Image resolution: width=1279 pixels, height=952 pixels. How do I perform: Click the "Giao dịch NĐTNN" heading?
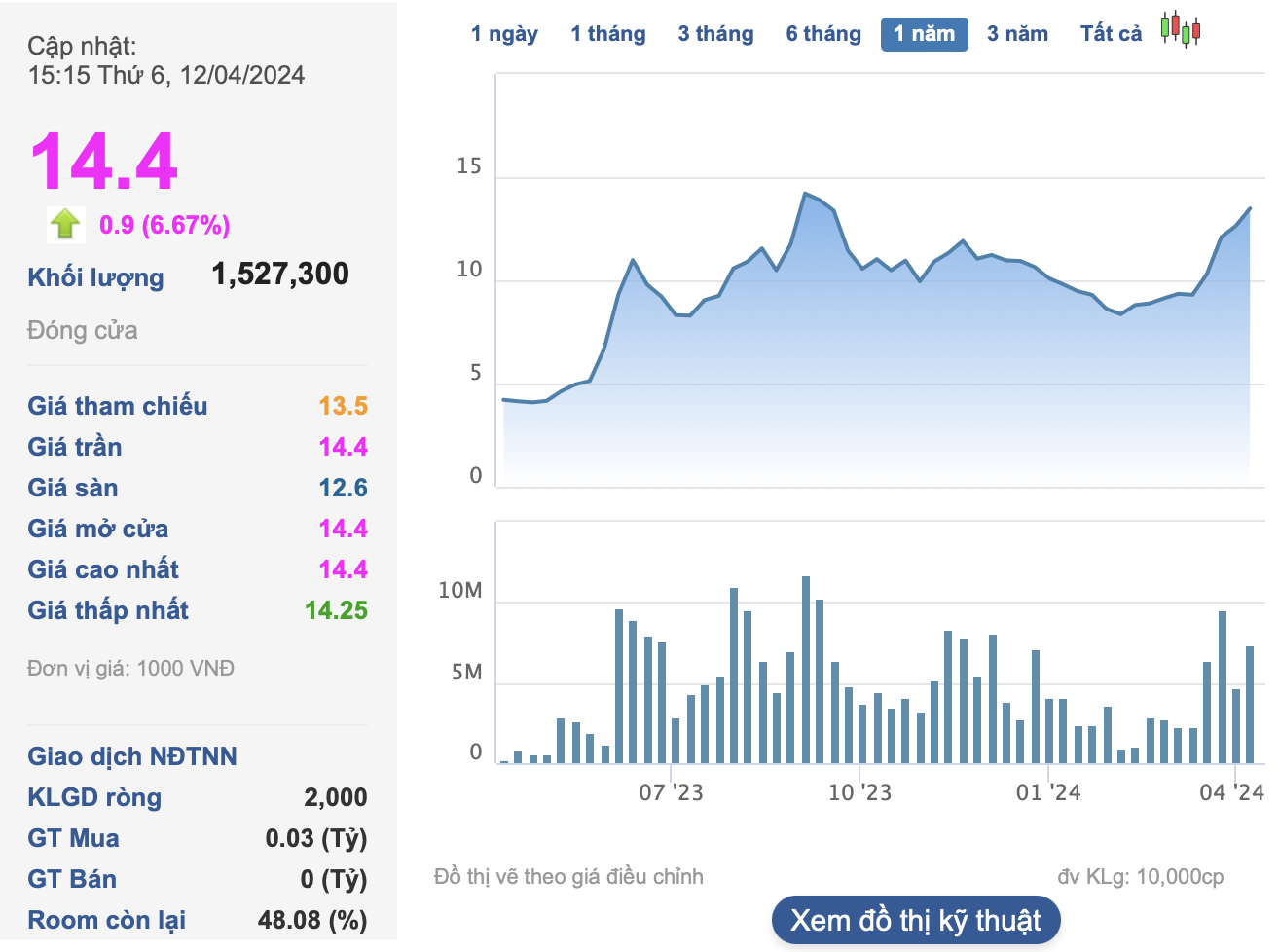(x=132, y=756)
